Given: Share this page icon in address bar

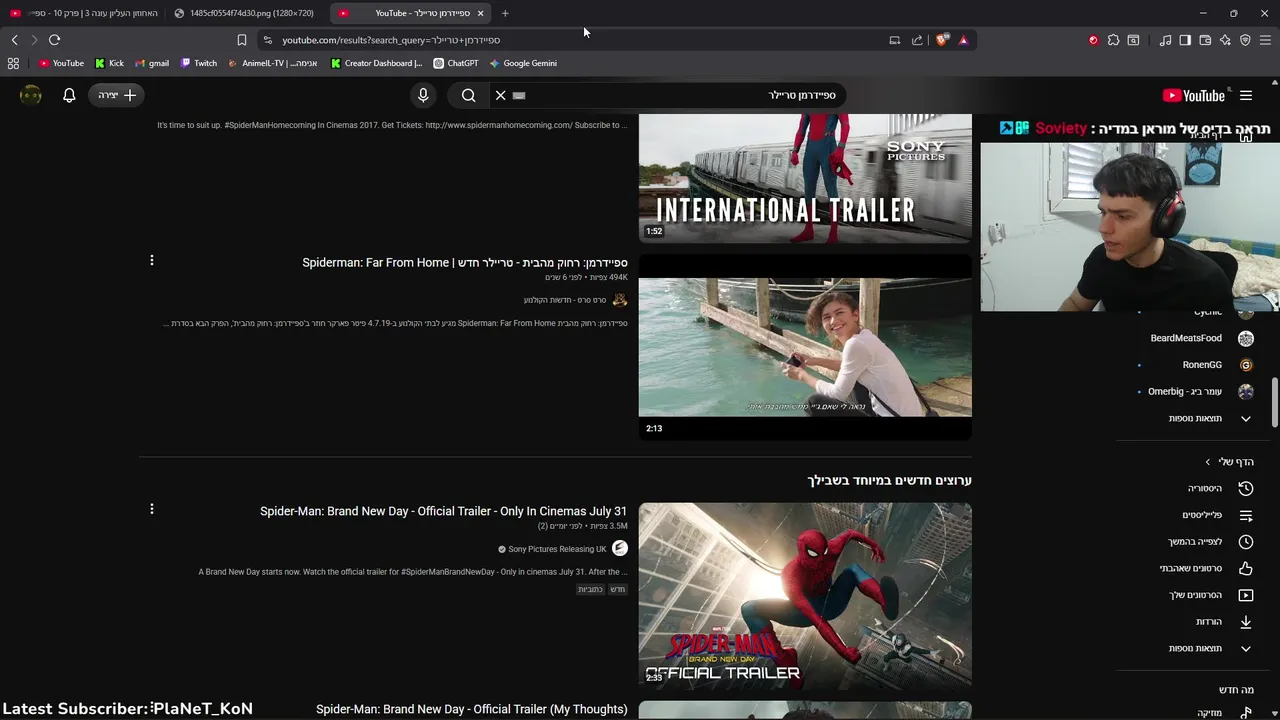Looking at the screenshot, I should pyautogui.click(x=917, y=40).
